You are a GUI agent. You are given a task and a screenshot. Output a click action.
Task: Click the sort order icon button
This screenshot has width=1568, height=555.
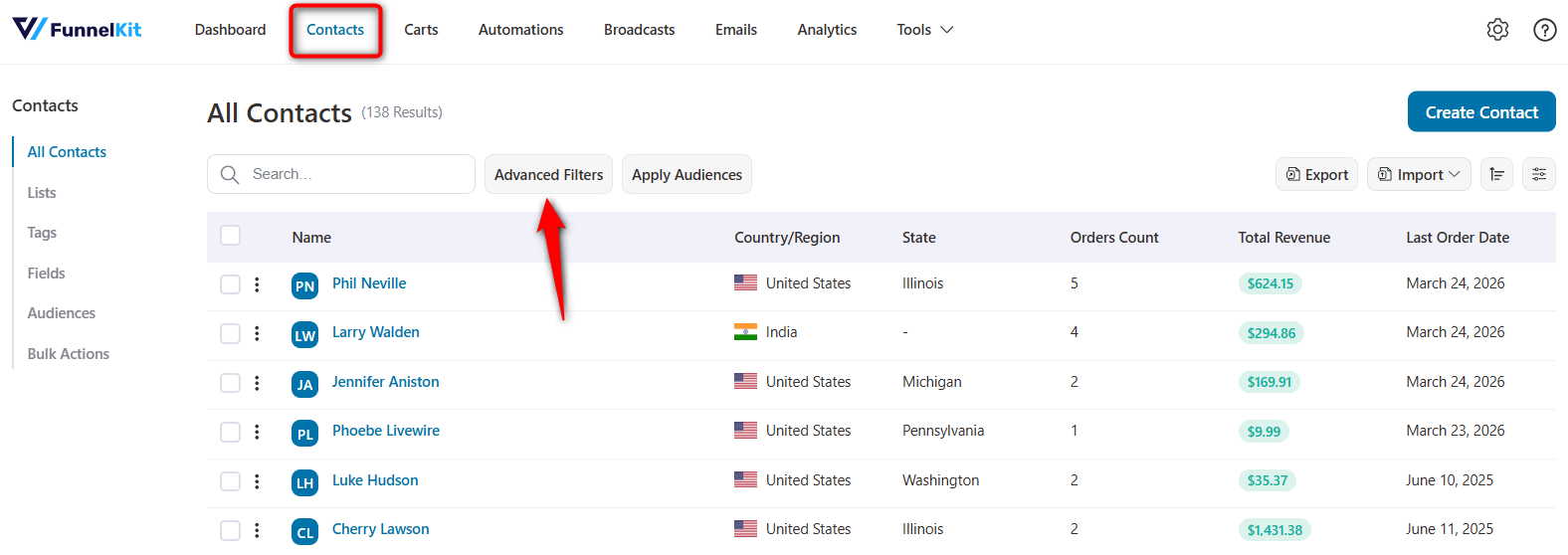pos(1496,174)
